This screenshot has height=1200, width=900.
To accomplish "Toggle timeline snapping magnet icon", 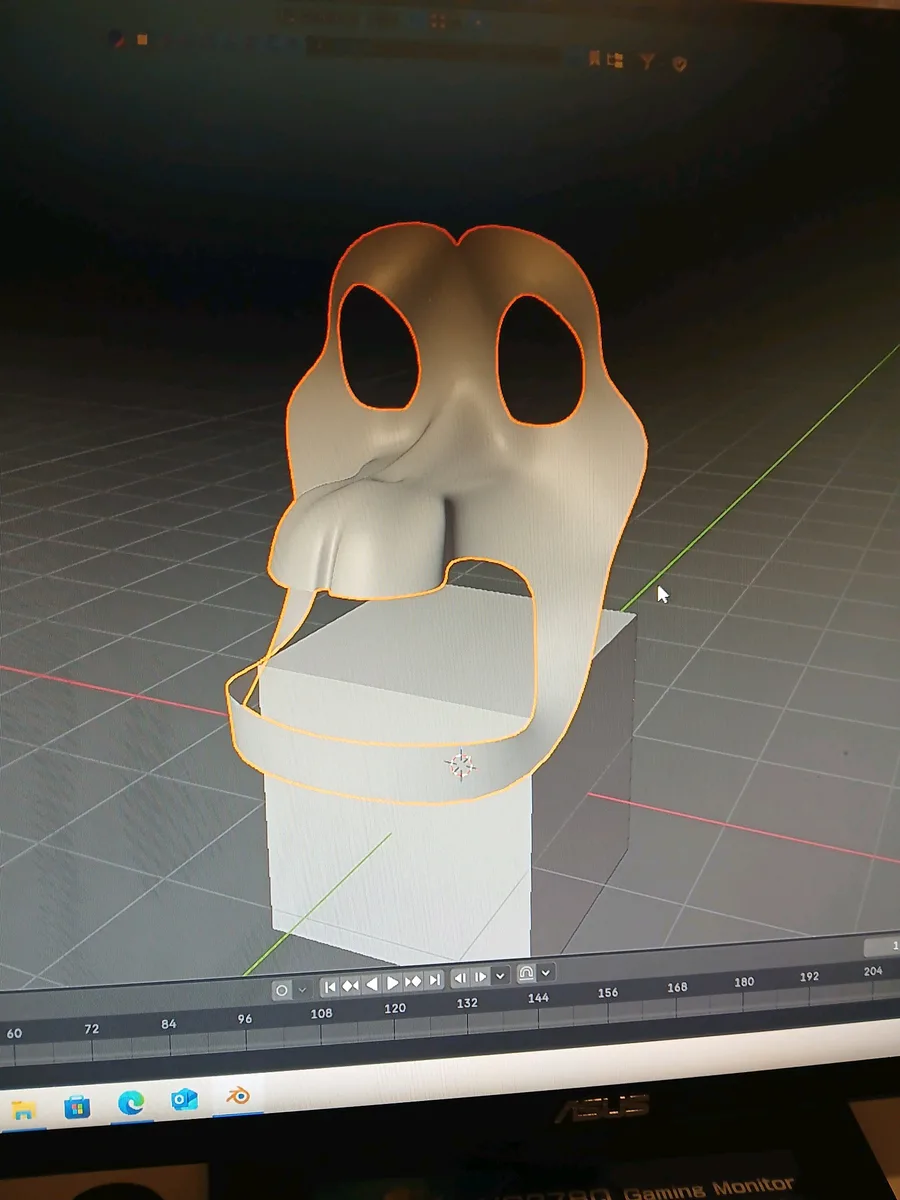I will tap(526, 973).
